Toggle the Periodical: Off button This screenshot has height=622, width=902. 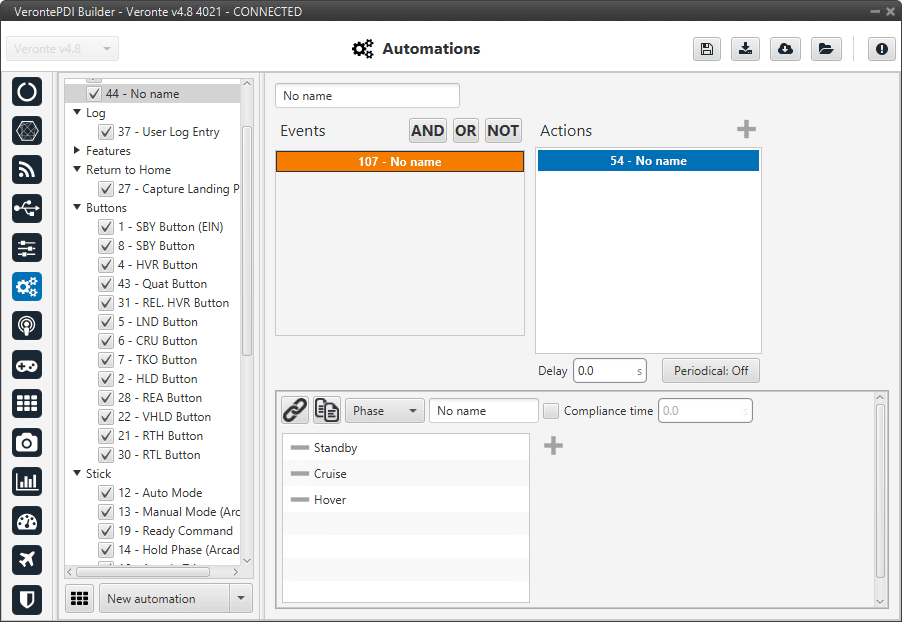(x=710, y=371)
